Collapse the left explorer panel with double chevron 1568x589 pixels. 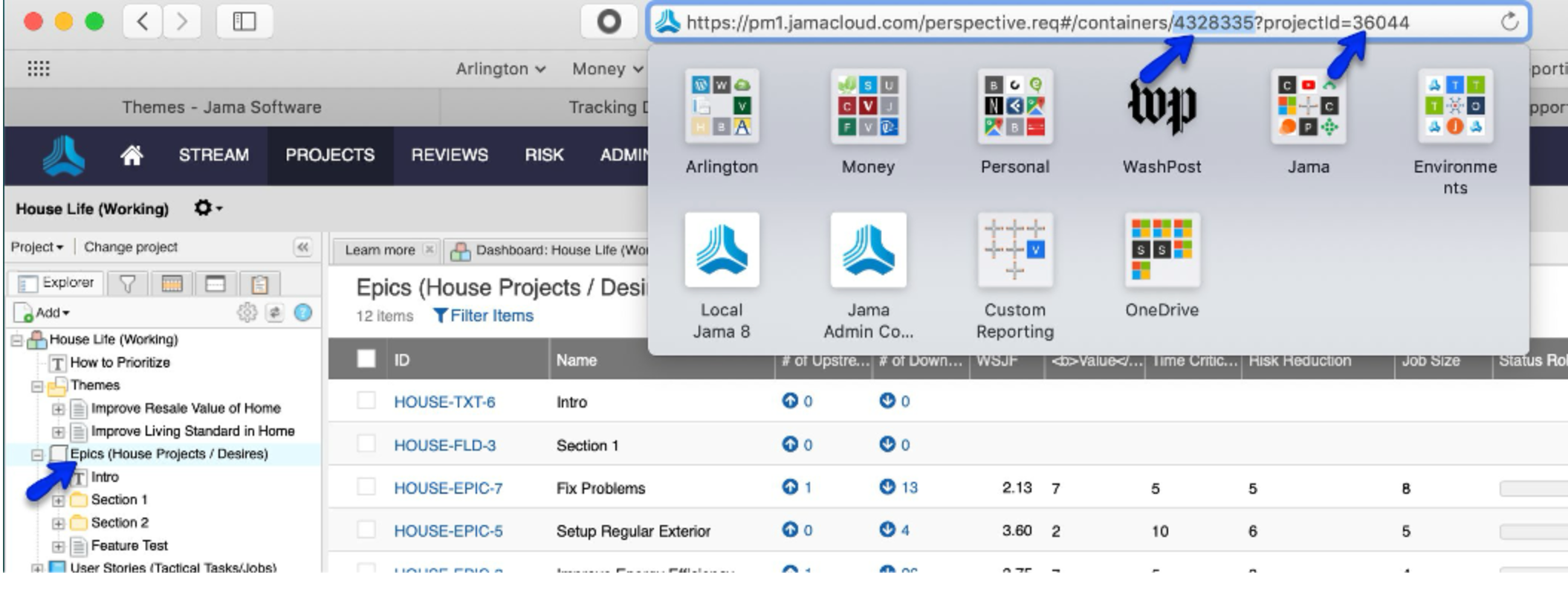[x=302, y=247]
